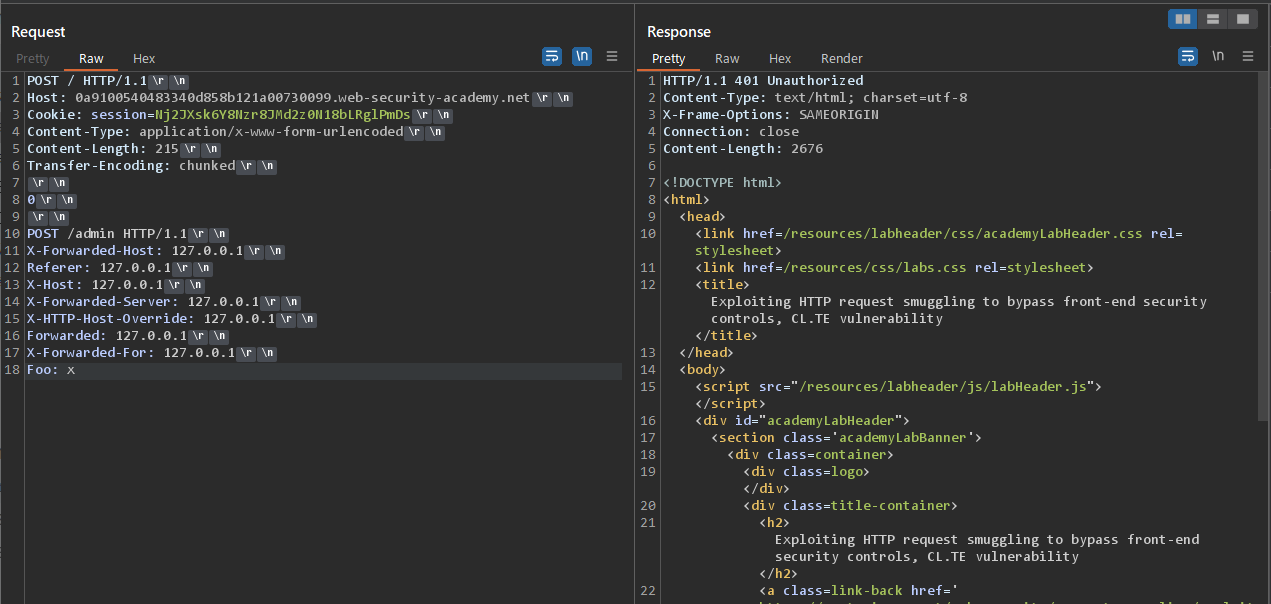
Task: Click the Transfer-Encoding: chunked line
Action: point(151,166)
